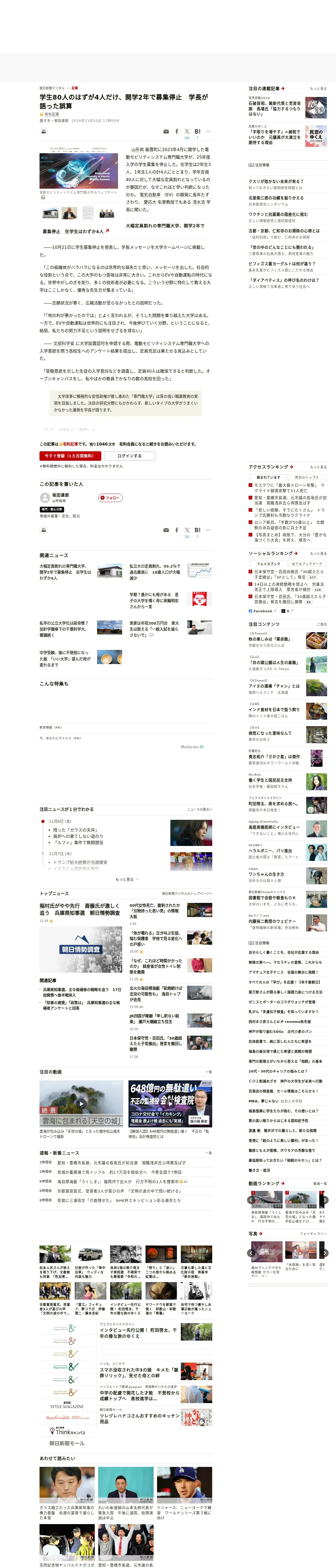
Task: Select 読まれています ranking tab
Action: point(268,477)
